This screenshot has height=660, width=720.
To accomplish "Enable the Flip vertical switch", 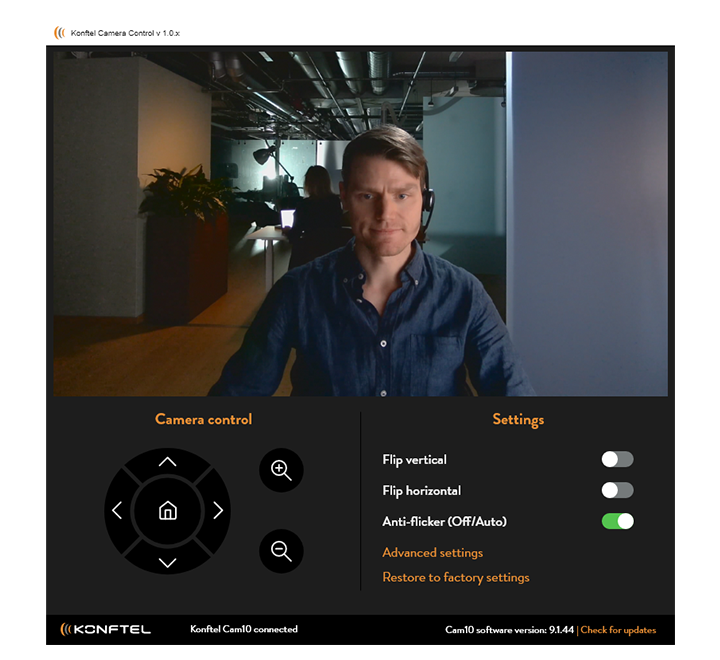I will (x=617, y=460).
